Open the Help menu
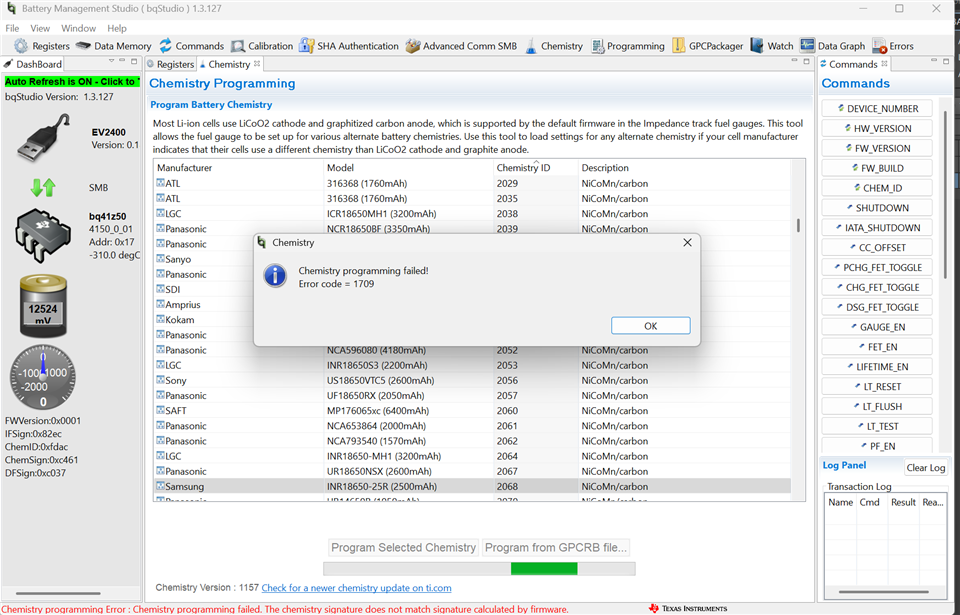The image size is (960, 615). pyautogui.click(x=117, y=28)
